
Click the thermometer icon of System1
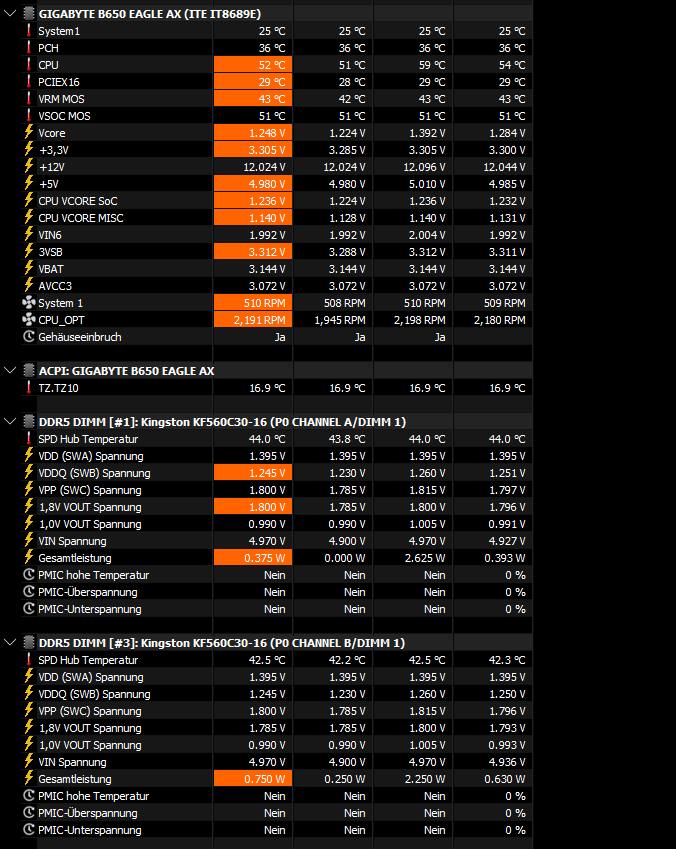(29, 30)
